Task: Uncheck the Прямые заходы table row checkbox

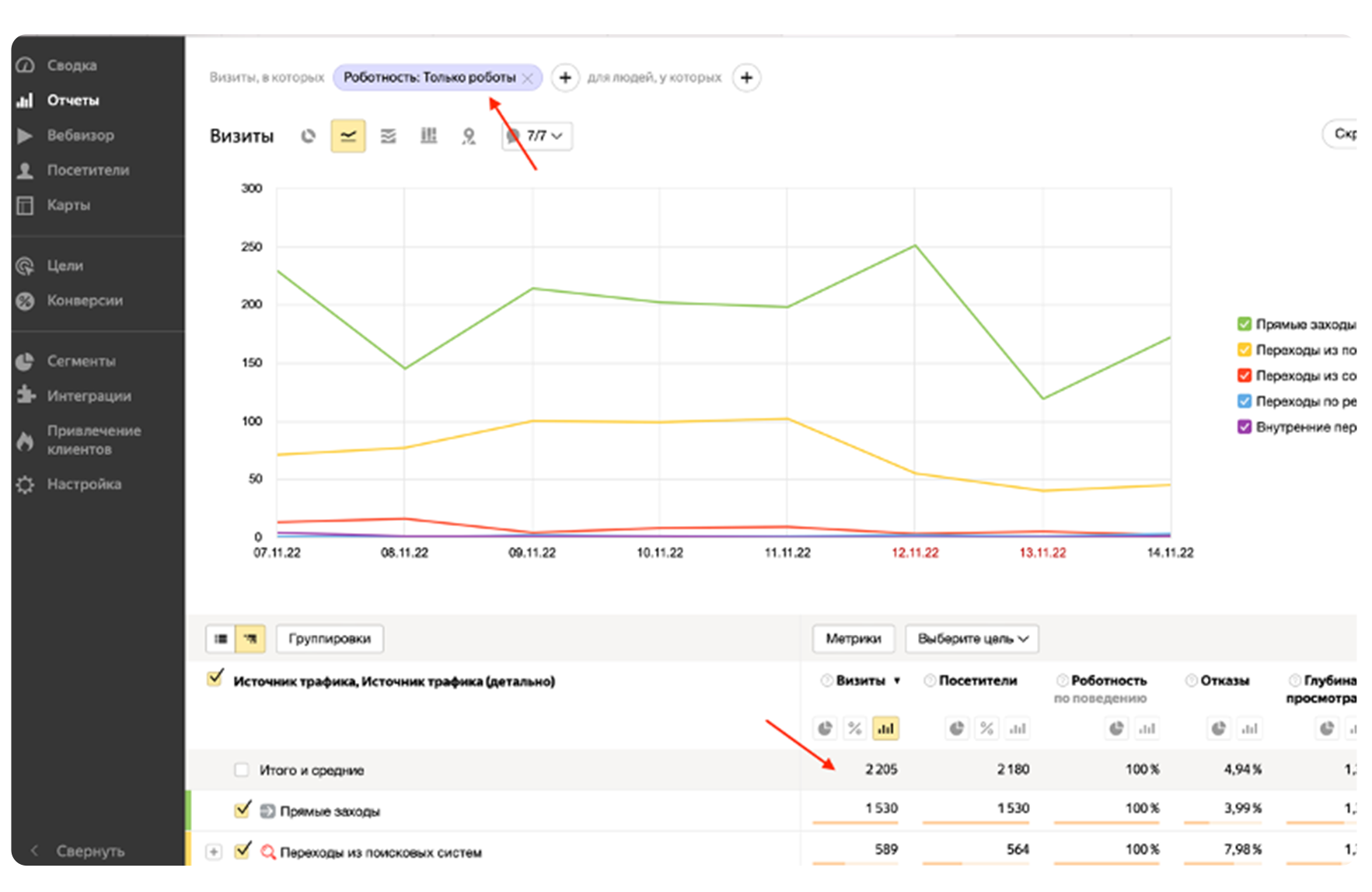Action: [x=243, y=810]
